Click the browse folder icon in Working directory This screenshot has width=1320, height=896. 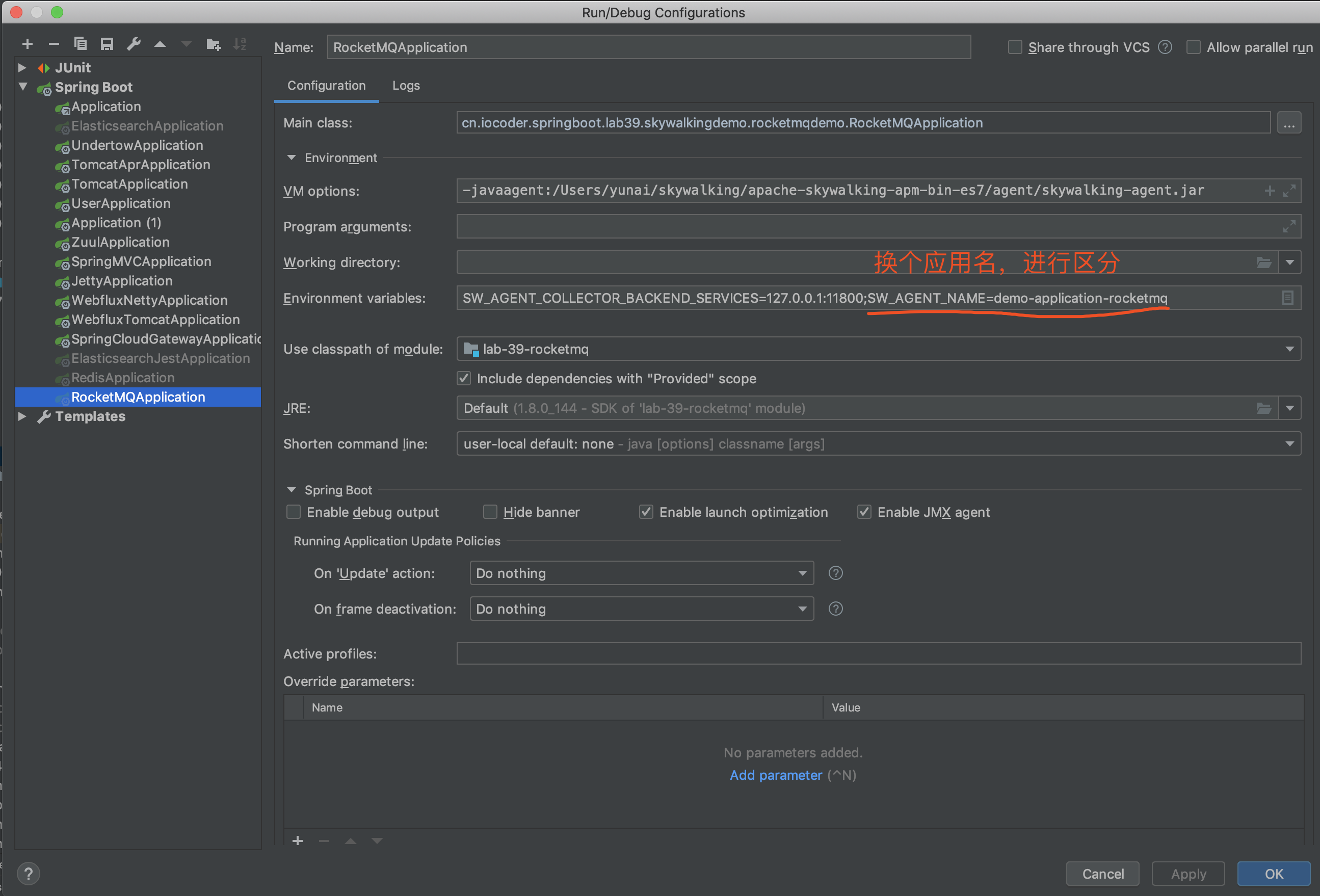pos(1263,262)
